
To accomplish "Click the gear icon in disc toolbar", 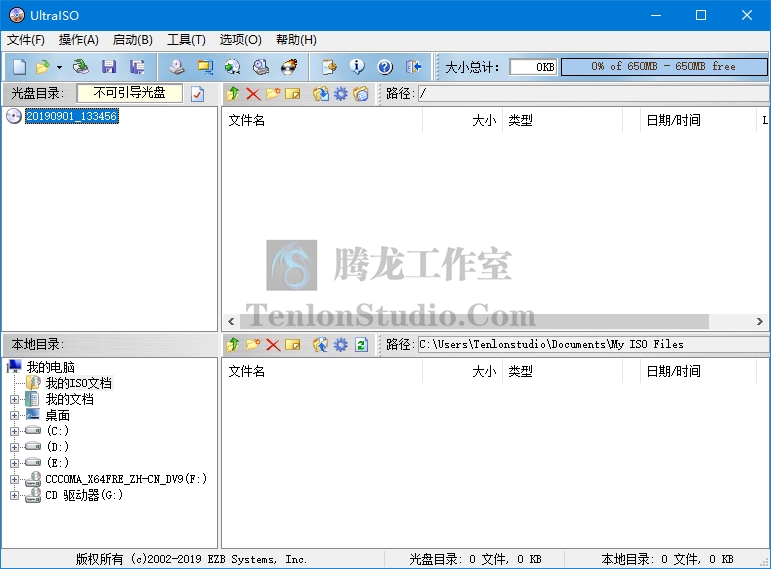I will [341, 93].
